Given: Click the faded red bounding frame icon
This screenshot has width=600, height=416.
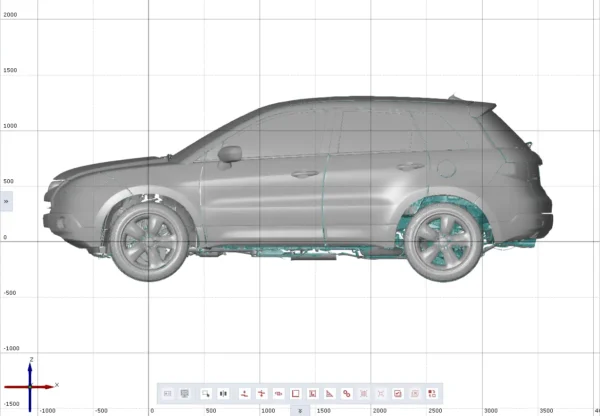Looking at the screenshot, I should [364, 393].
